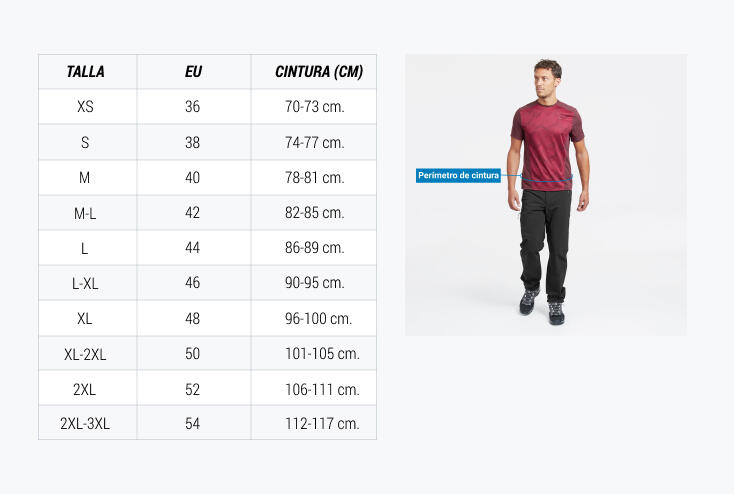
Task: Click the 2XL-3XL size label
Action: pos(85,423)
